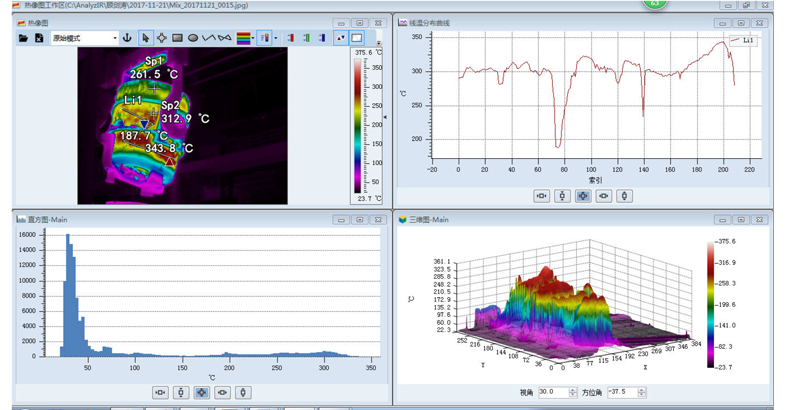
Task: Open the 原始模式 mode dropdown
Action: click(x=84, y=38)
